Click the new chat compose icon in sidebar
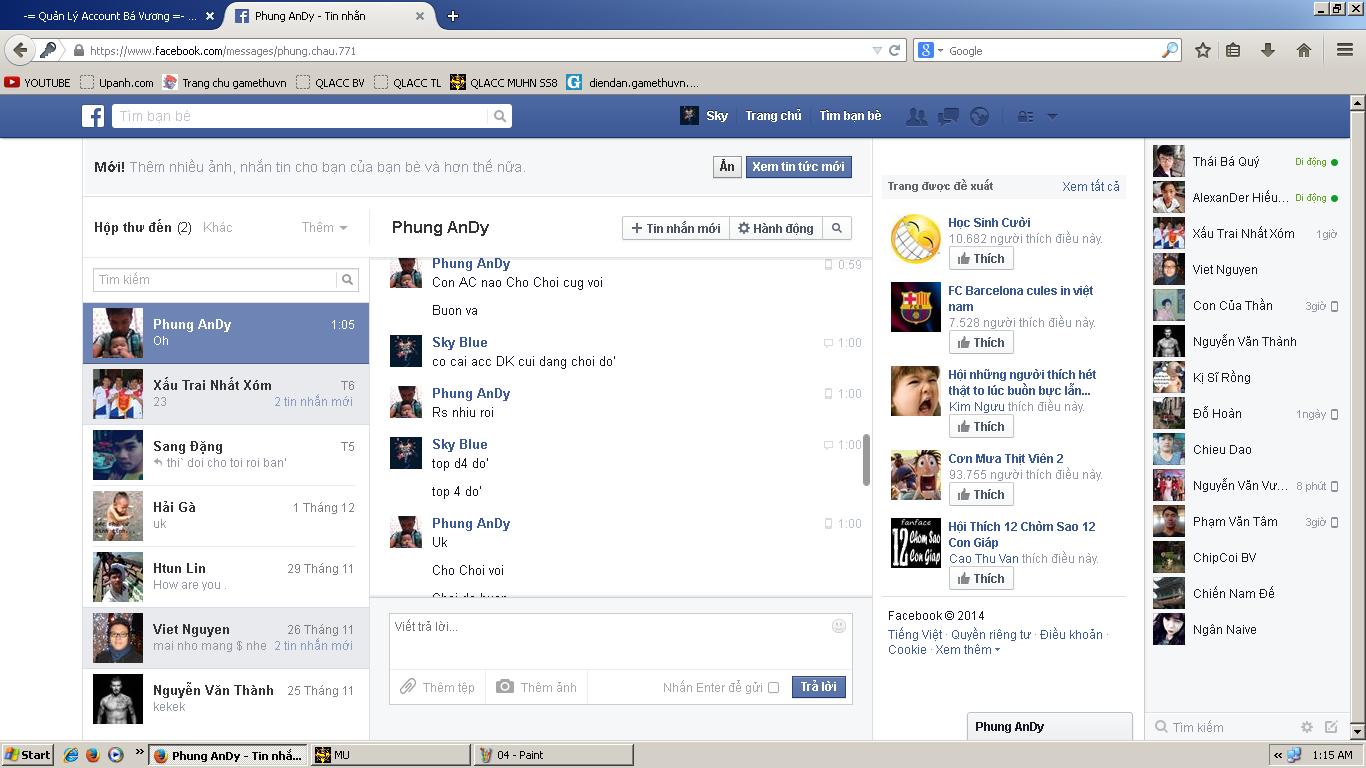The image size is (1366, 768). [1331, 727]
